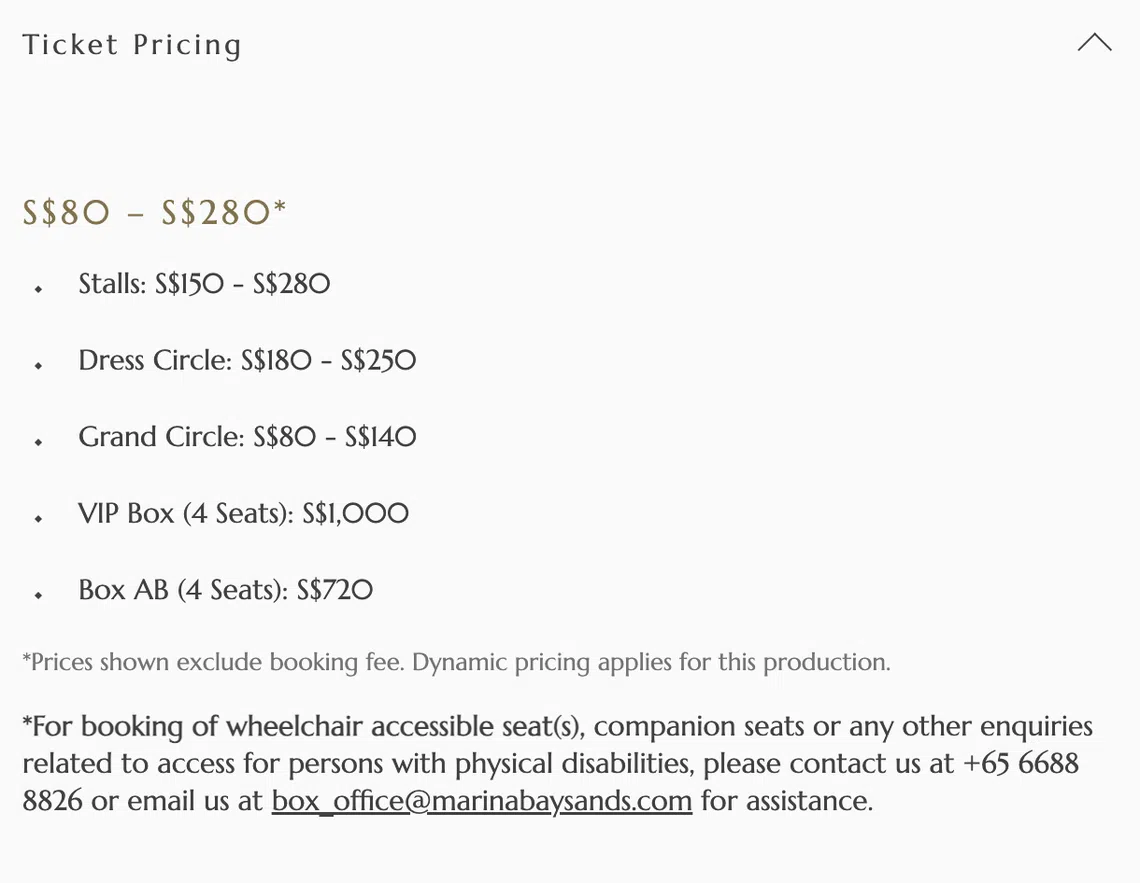Click the bullet beside Grand Circle
Viewport: 1140px width, 883px height.
pyautogui.click(x=39, y=442)
